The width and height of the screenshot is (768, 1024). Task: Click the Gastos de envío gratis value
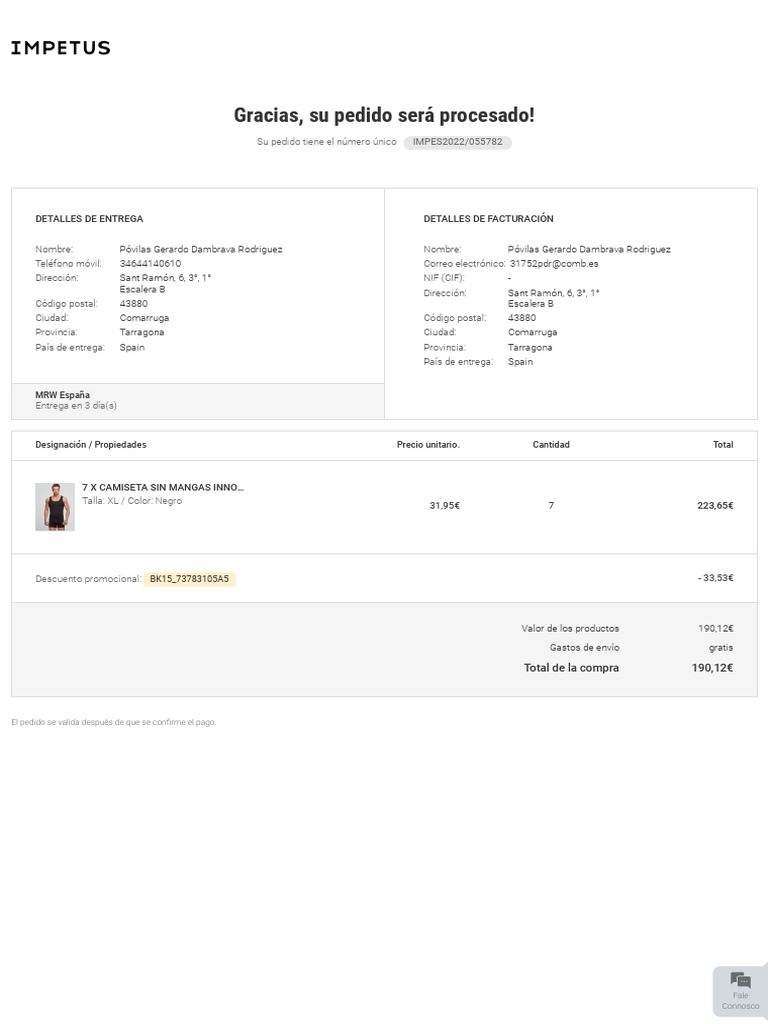pos(721,648)
